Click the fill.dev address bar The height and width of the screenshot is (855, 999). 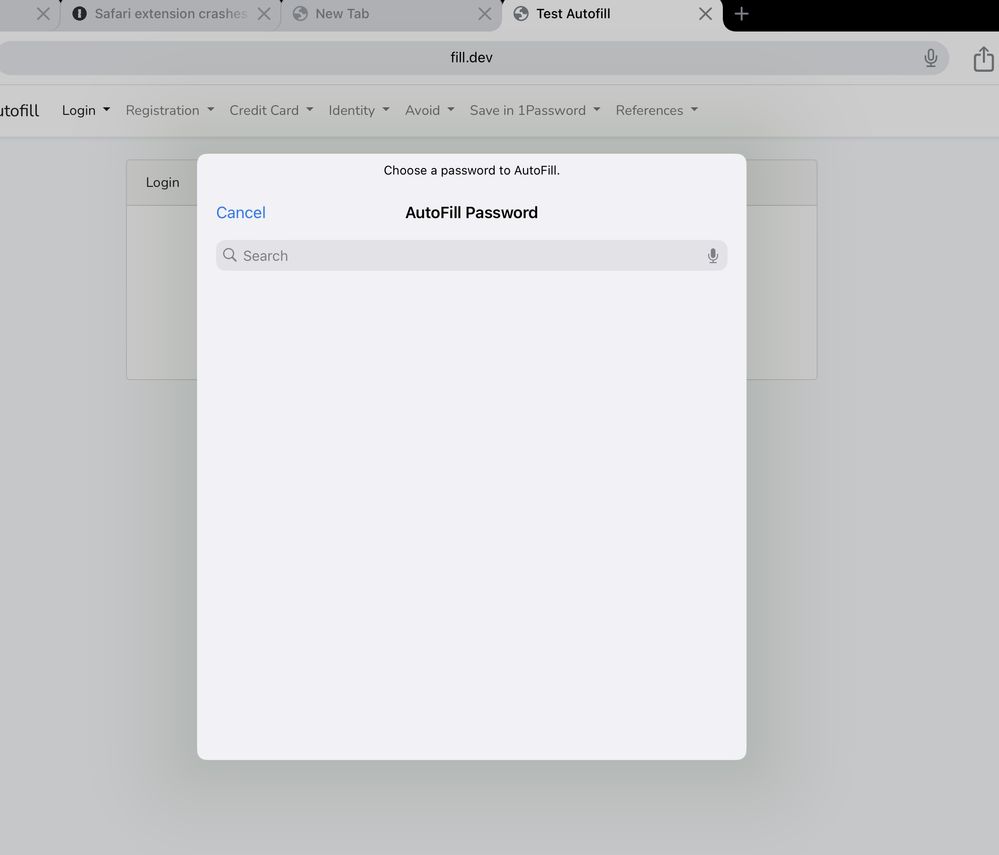tap(471, 58)
